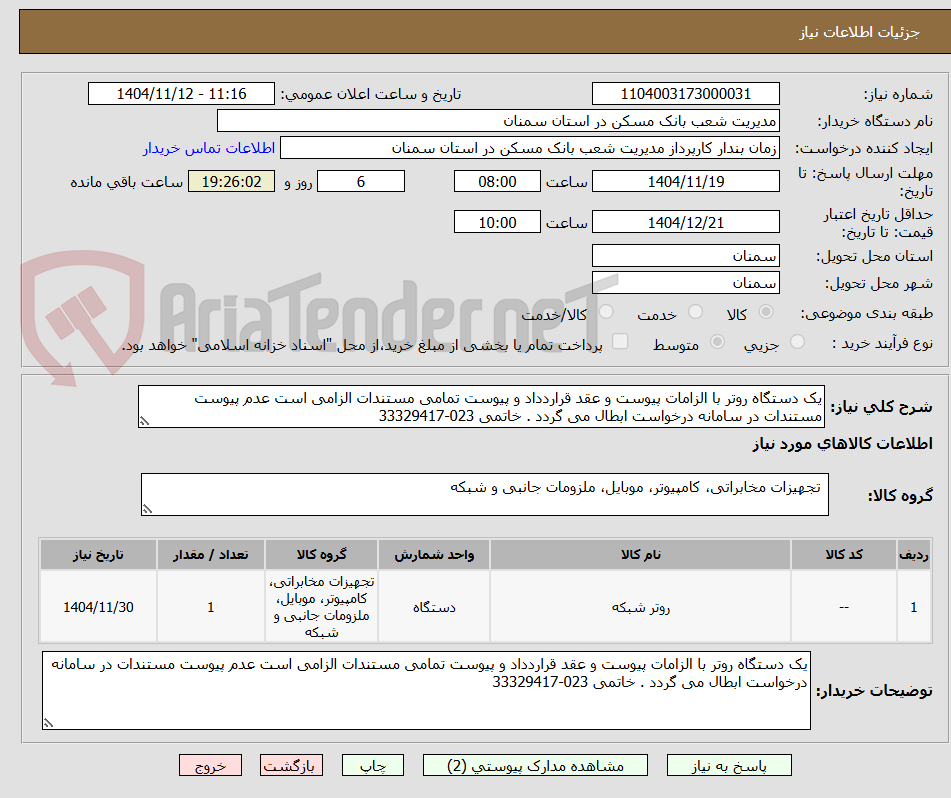Click the شرح کلی نیاز description textarea
This screenshot has width=951, height=798.
(x=482, y=407)
